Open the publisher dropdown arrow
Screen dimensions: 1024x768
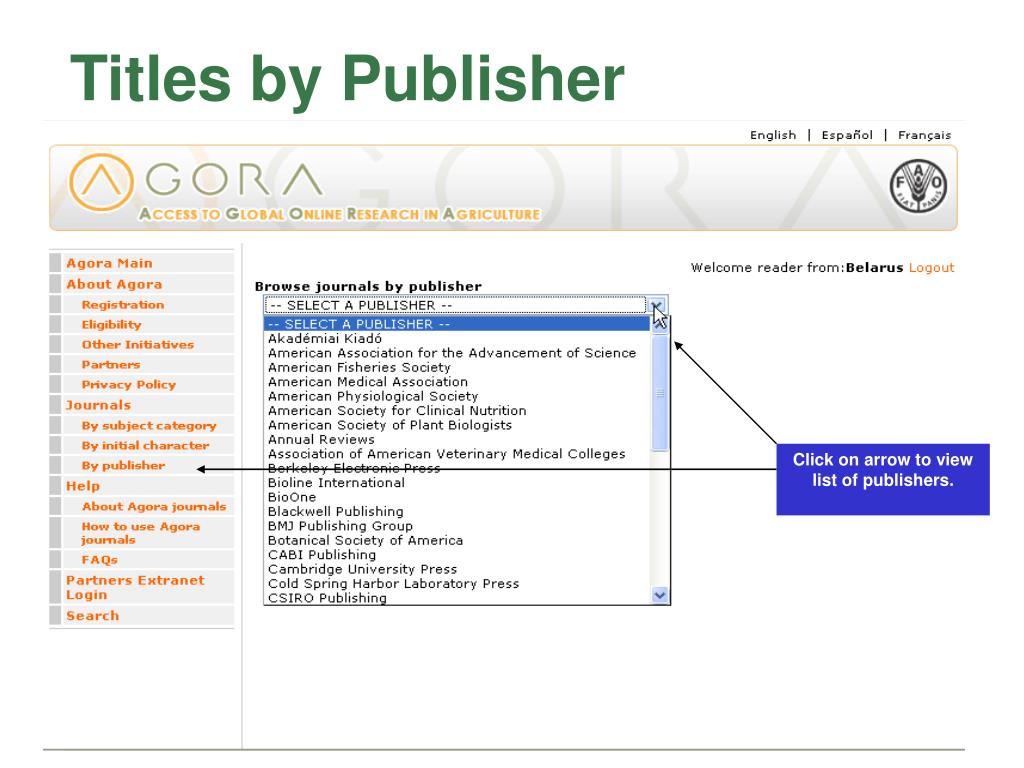pyautogui.click(x=656, y=305)
